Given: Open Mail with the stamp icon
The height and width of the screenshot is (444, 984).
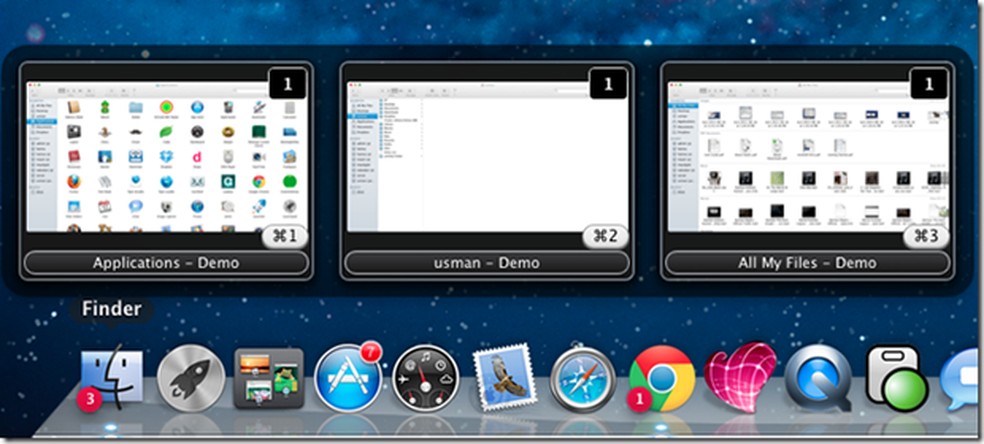Looking at the screenshot, I should 504,381.
